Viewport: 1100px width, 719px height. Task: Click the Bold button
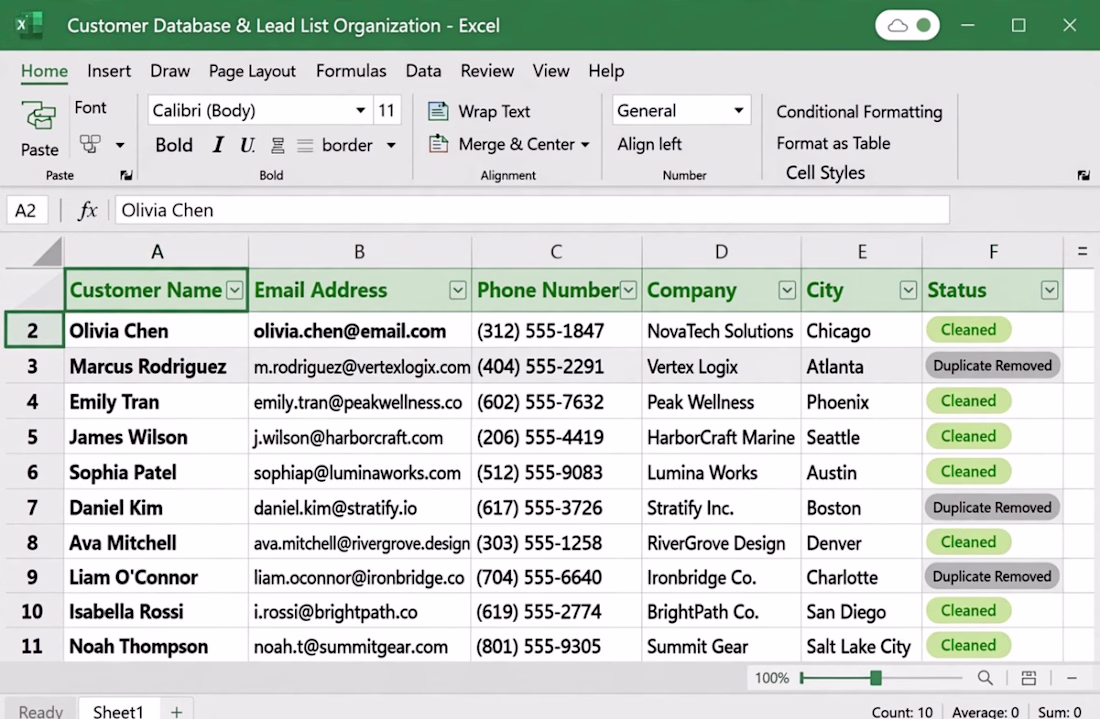(174, 145)
